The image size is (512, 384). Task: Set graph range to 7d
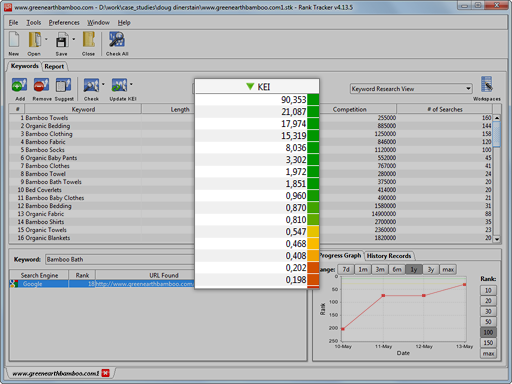346,269
